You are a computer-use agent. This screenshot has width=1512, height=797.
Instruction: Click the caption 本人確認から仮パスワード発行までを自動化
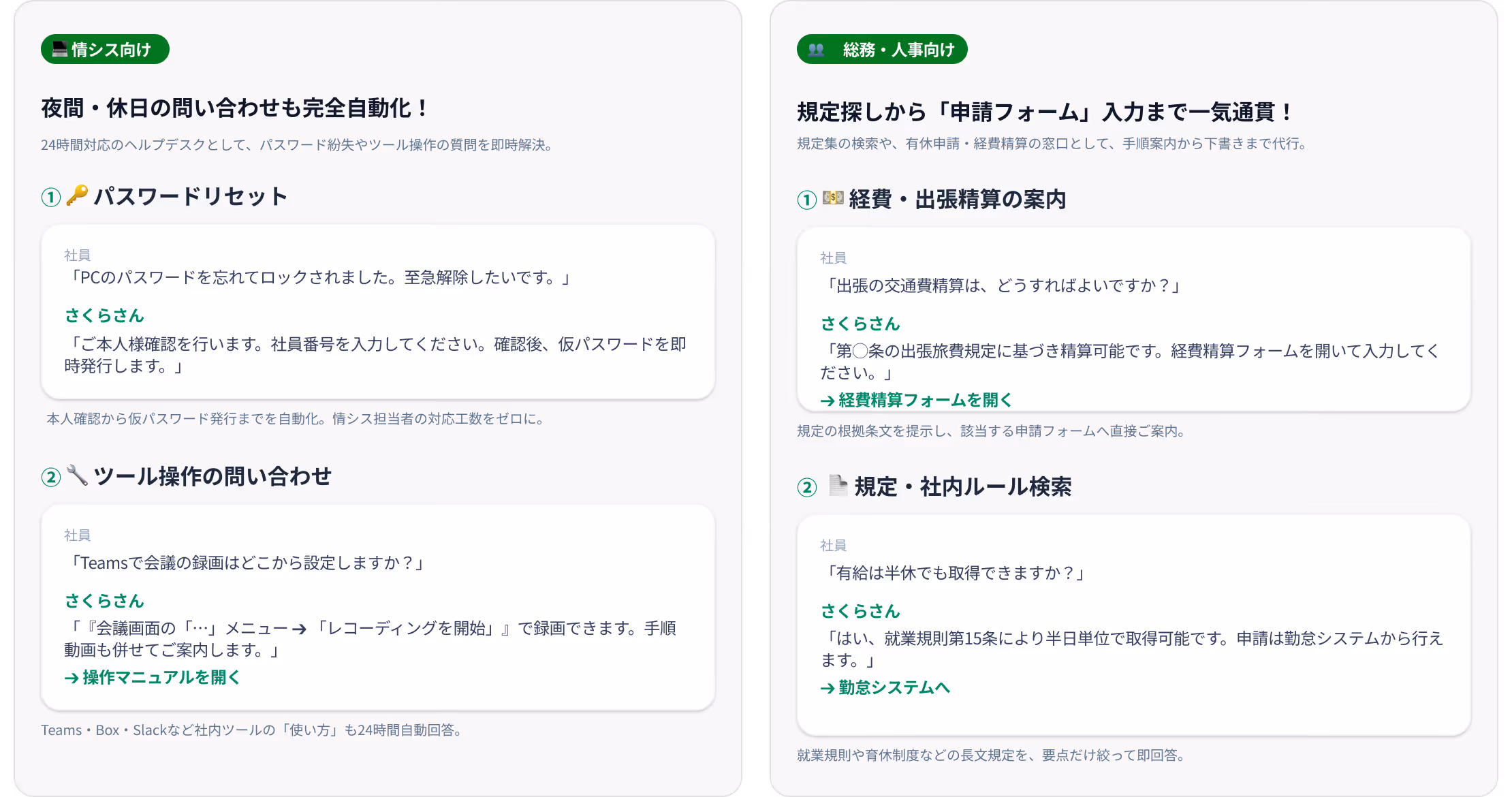coord(297,419)
